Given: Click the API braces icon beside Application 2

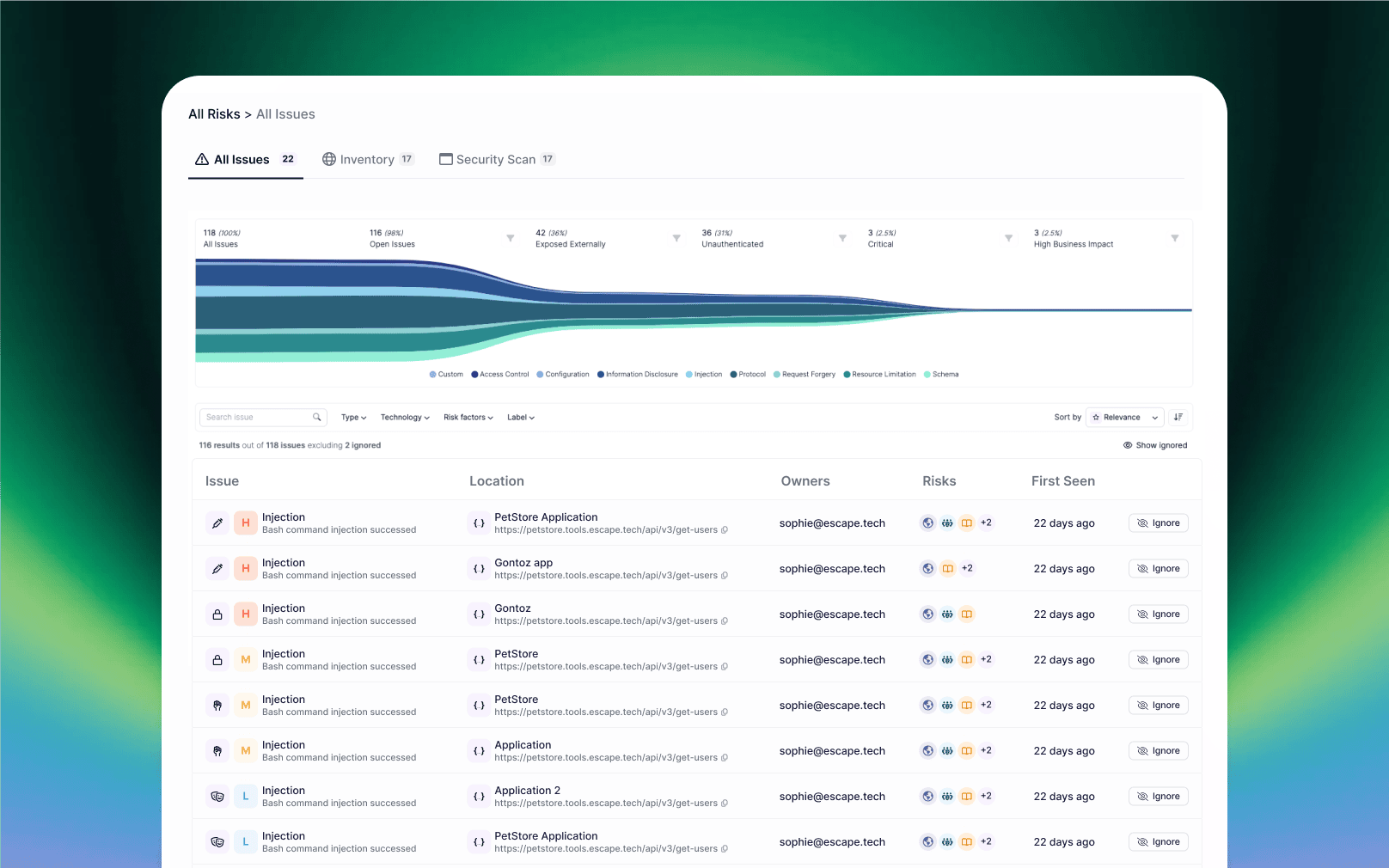Looking at the screenshot, I should (x=480, y=797).
